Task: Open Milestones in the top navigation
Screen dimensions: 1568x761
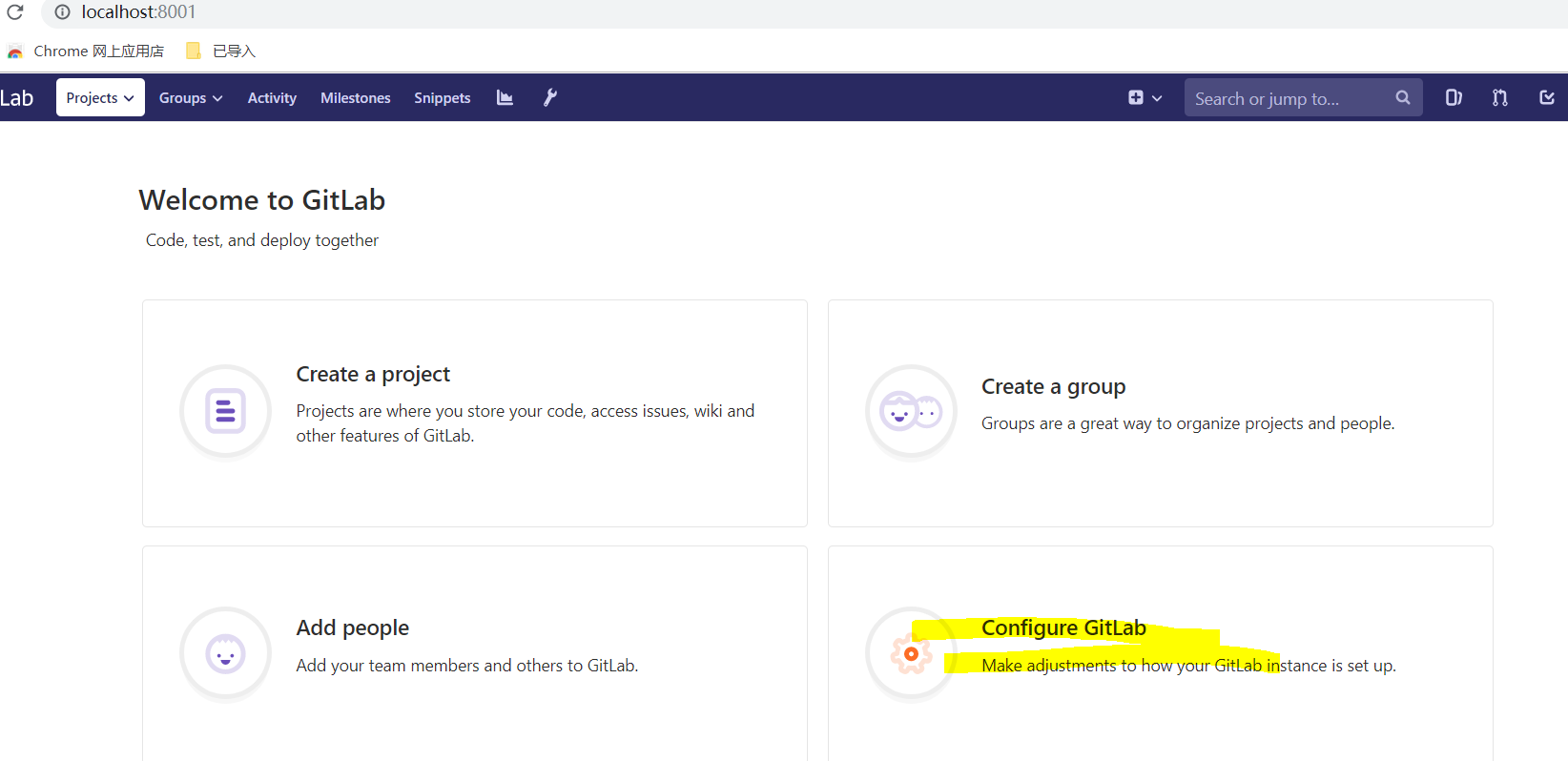Action: coord(356,97)
